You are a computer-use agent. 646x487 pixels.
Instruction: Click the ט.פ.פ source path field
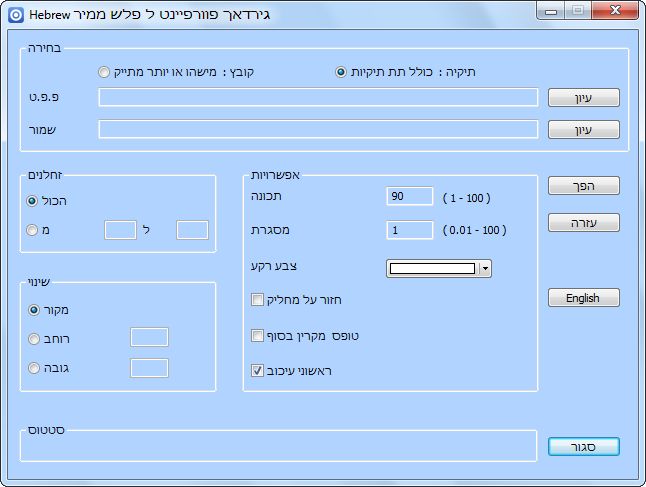click(318, 98)
